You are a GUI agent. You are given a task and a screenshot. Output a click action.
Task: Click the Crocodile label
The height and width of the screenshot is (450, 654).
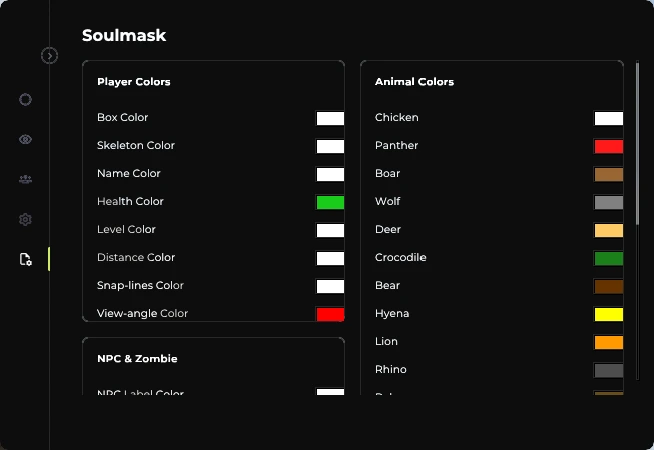pyautogui.click(x=400, y=257)
